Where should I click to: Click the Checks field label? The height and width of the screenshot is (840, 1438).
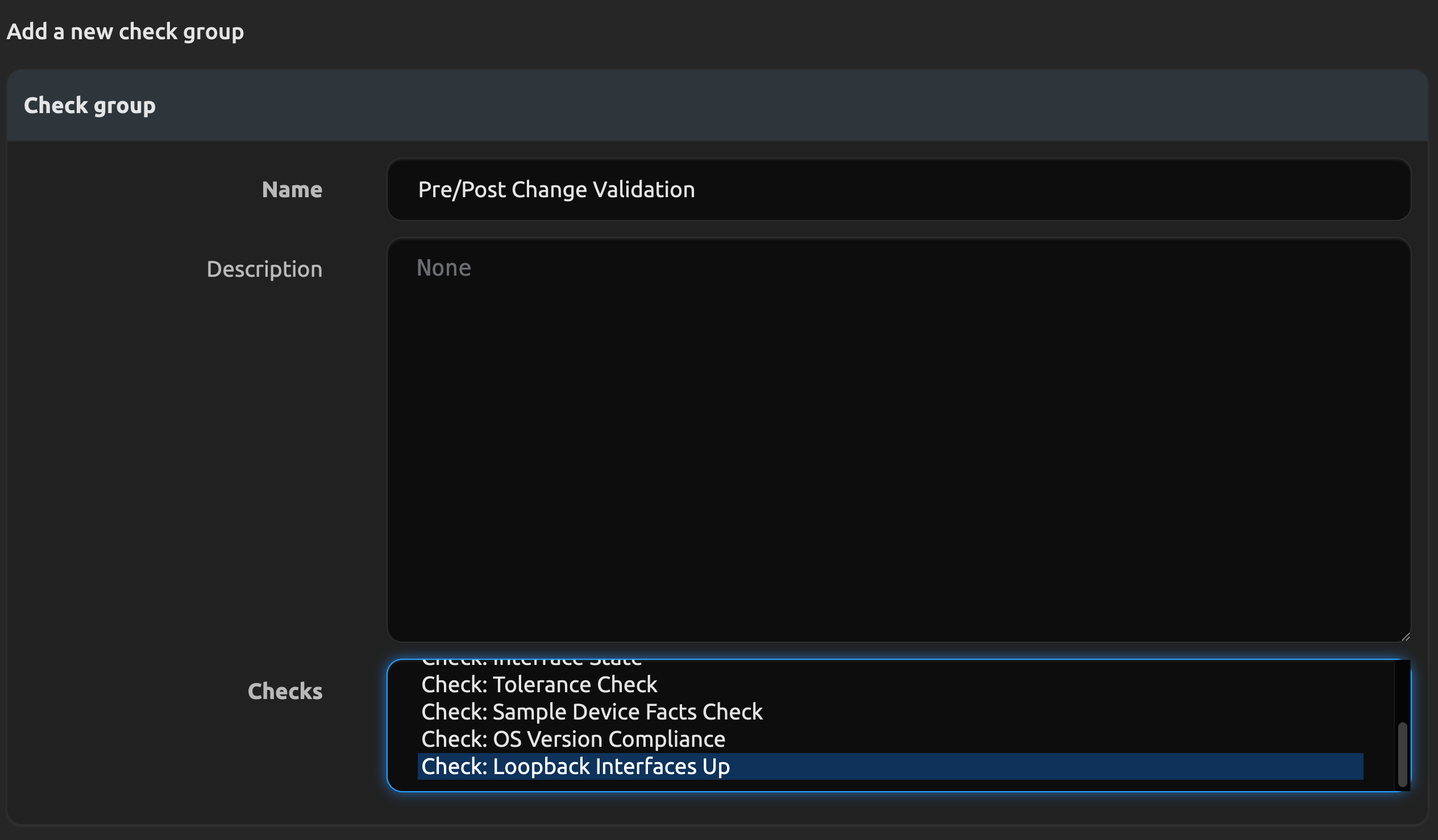285,691
